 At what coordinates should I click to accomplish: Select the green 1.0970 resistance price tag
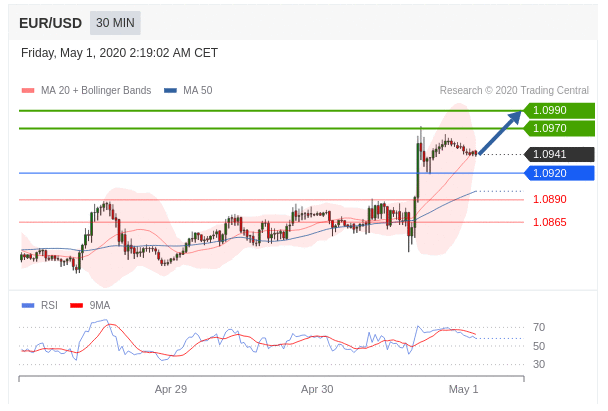coord(559,128)
